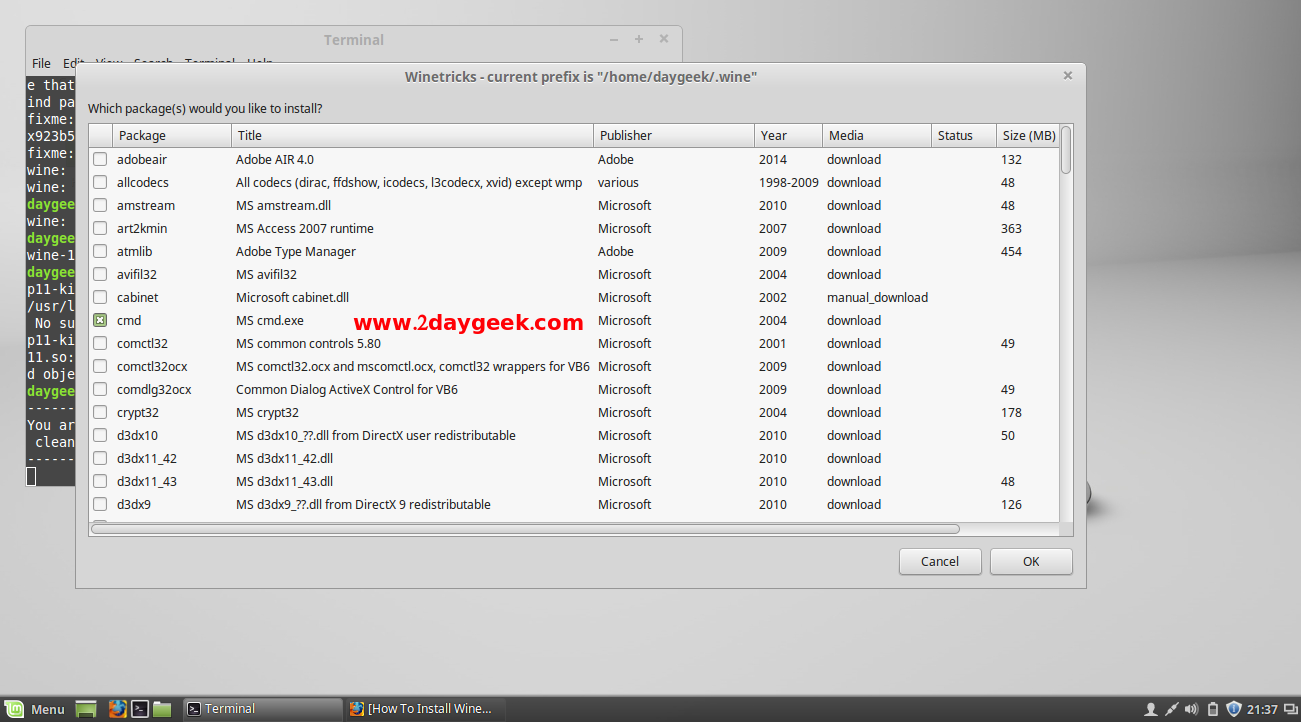The height and width of the screenshot is (722, 1301).
Task: Click the 'manual_download' media cell
Action: [877, 297]
